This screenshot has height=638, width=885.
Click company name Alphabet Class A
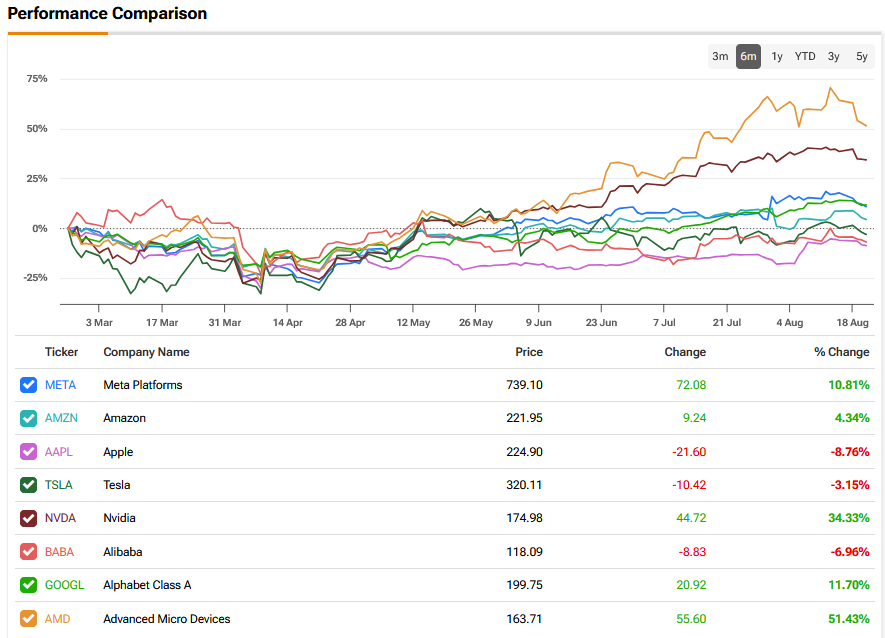(x=147, y=585)
